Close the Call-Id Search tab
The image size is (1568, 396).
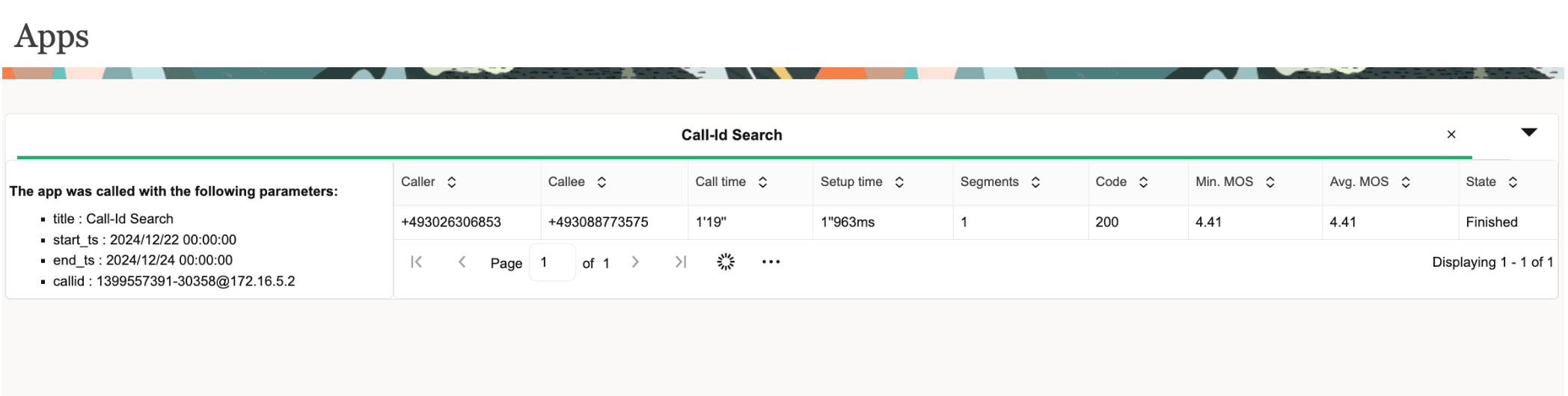tap(1451, 134)
